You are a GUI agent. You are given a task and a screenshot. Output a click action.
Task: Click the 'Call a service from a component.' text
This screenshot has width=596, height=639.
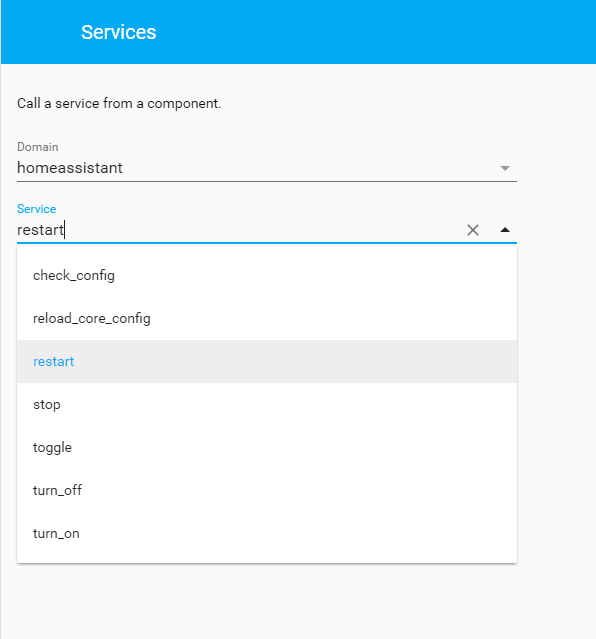(119, 104)
